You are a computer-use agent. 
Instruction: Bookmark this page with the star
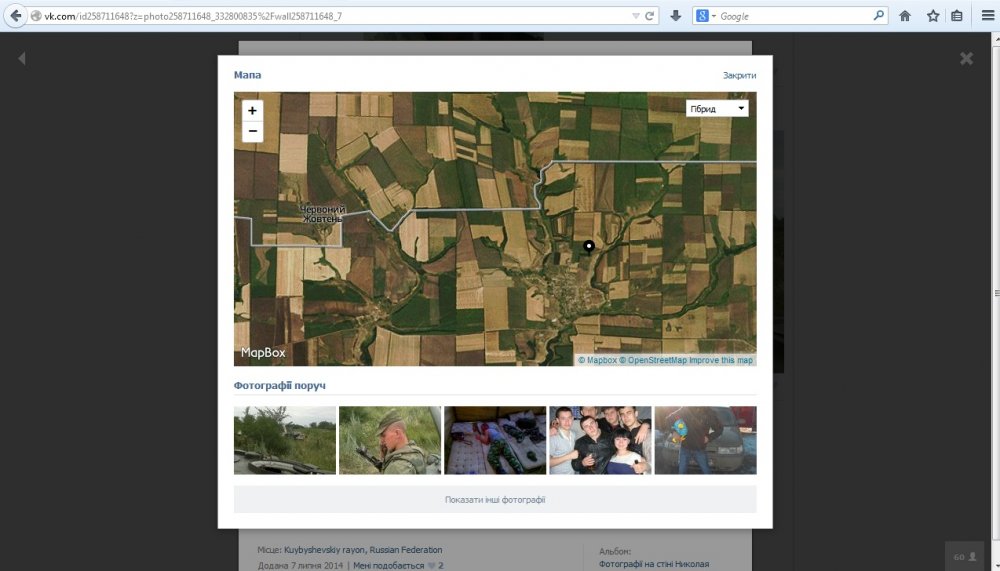[932, 16]
